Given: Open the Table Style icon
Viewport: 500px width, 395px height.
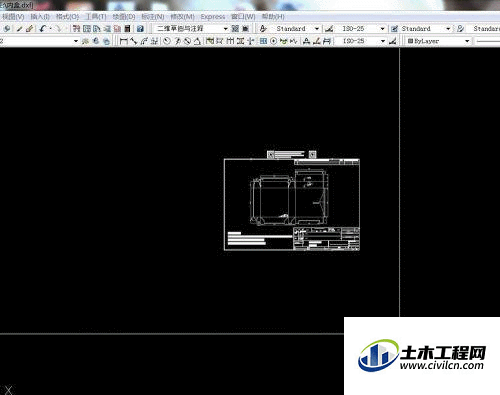Looking at the screenshot, I should [x=394, y=29].
